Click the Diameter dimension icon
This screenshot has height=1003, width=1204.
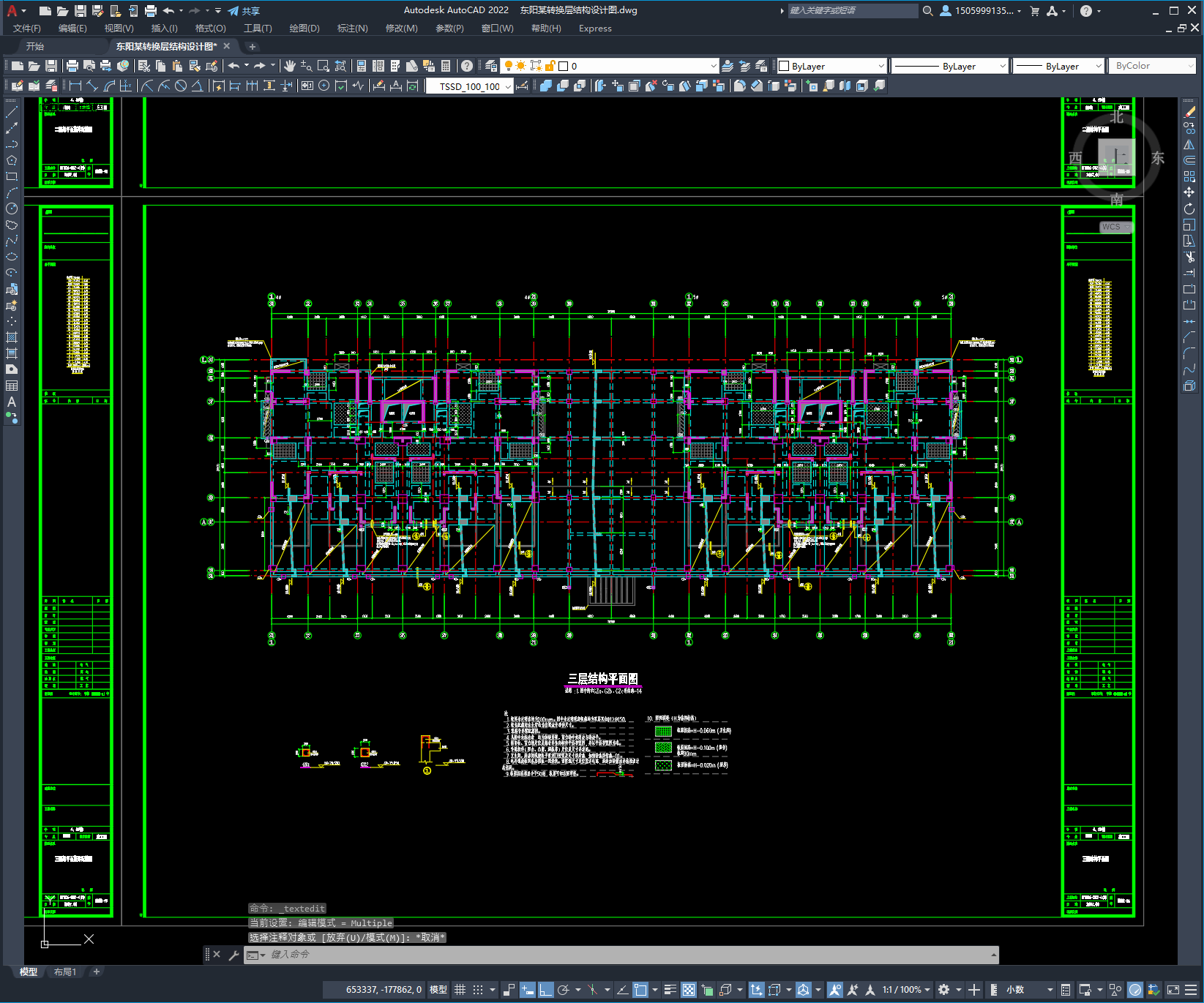[x=181, y=86]
